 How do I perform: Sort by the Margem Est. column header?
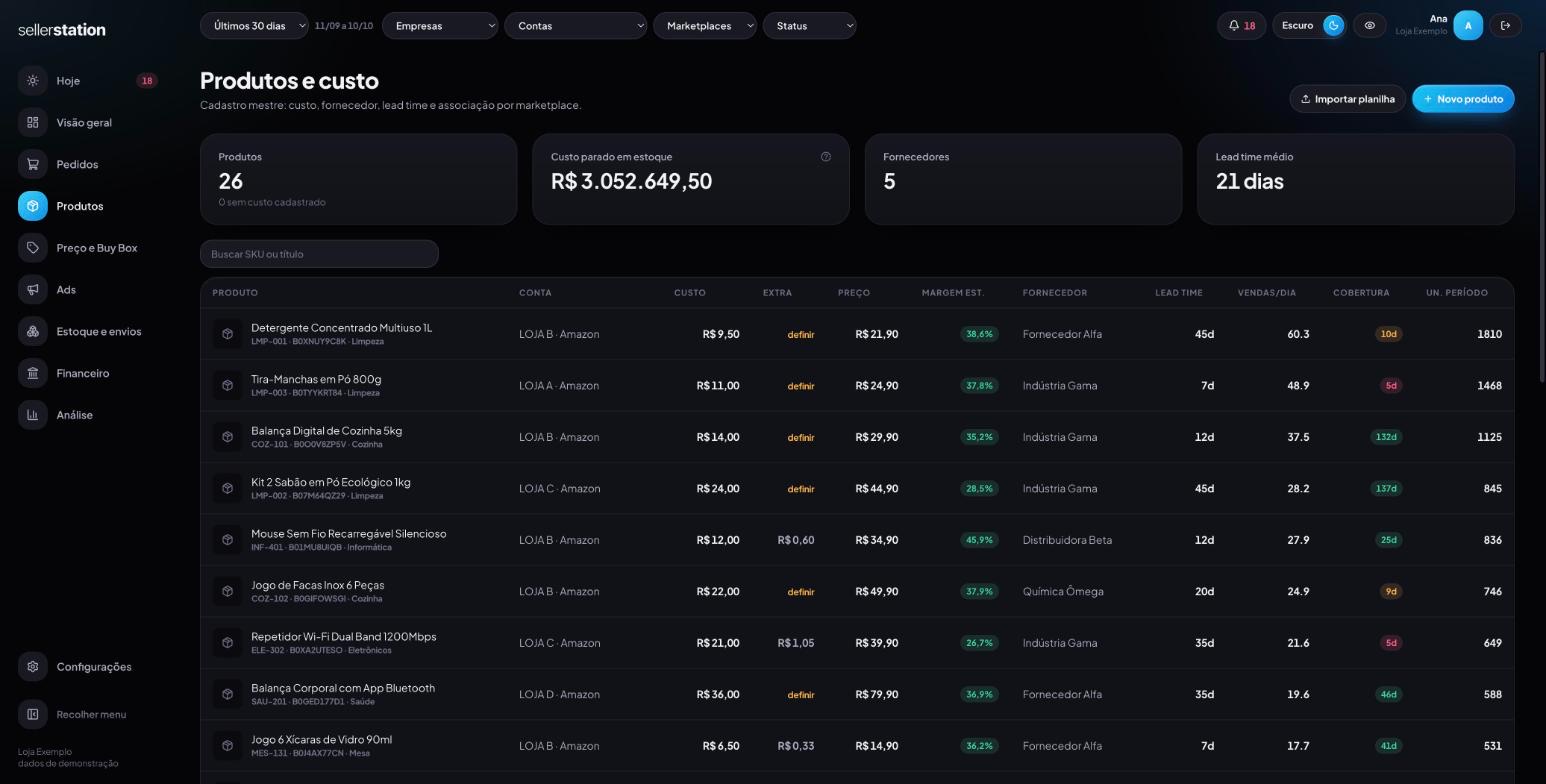pyautogui.click(x=953, y=293)
